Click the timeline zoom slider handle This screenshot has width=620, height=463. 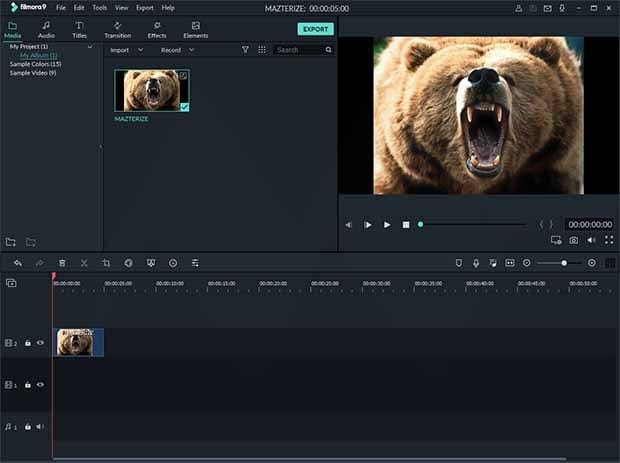pyautogui.click(x=564, y=263)
